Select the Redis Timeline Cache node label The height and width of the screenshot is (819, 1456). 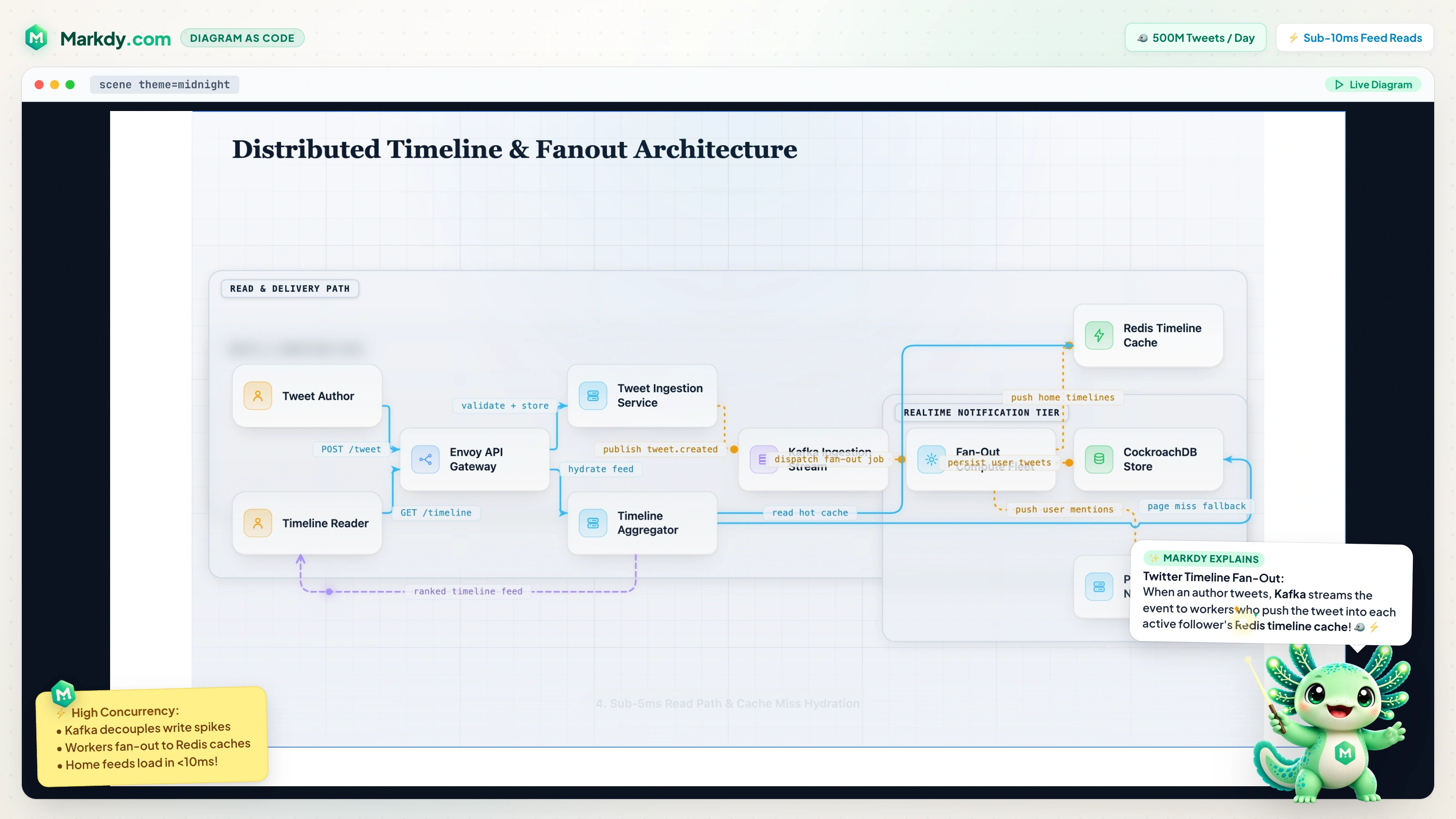click(1162, 335)
